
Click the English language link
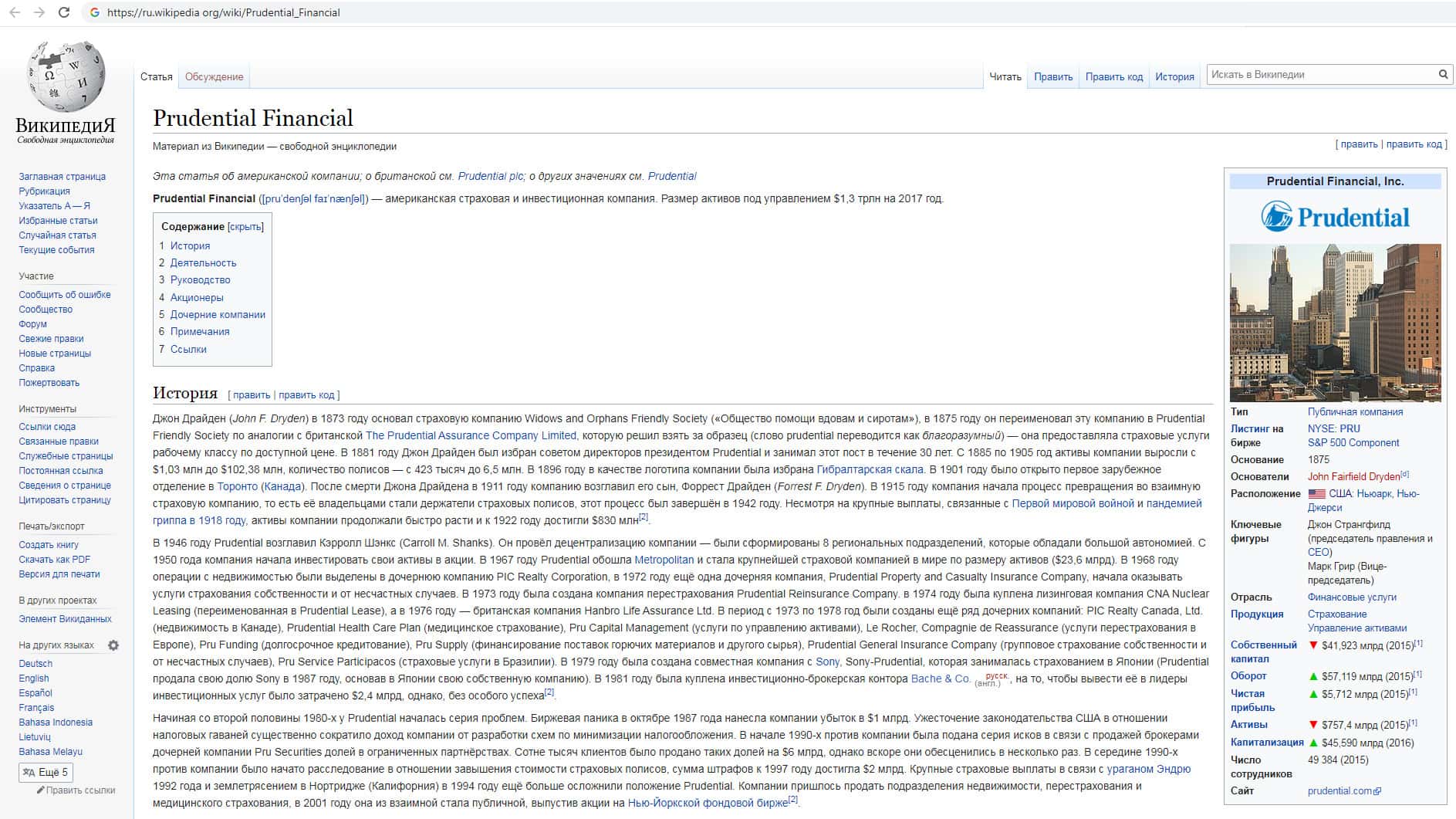[34, 679]
